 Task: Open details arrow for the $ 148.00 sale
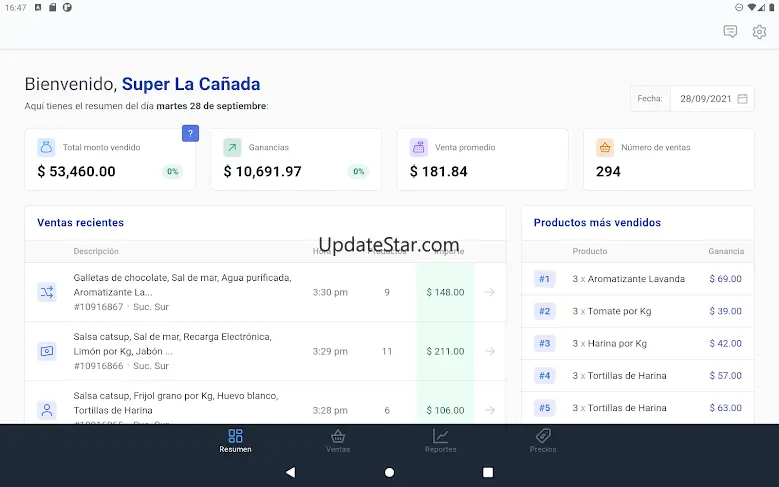tap(490, 292)
